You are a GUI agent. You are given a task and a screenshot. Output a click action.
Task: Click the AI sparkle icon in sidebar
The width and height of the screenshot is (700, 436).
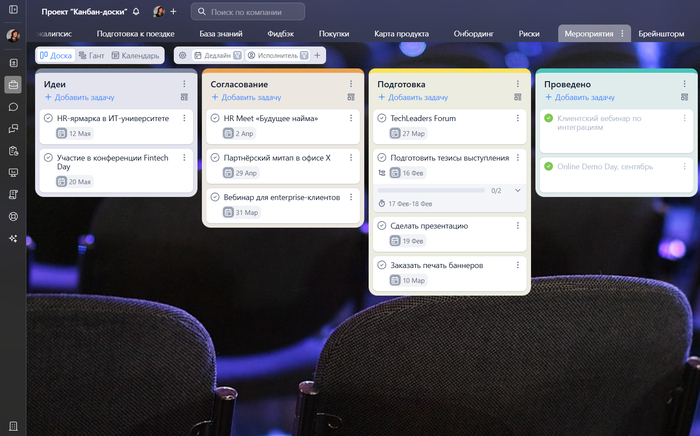13,238
